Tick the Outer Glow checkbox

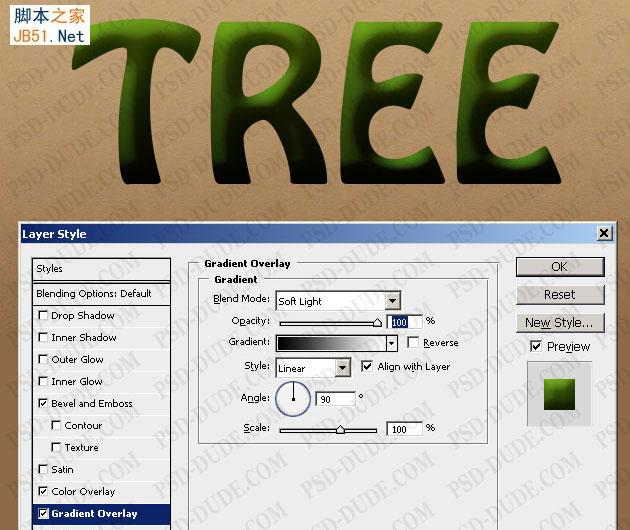pyautogui.click(x=43, y=359)
